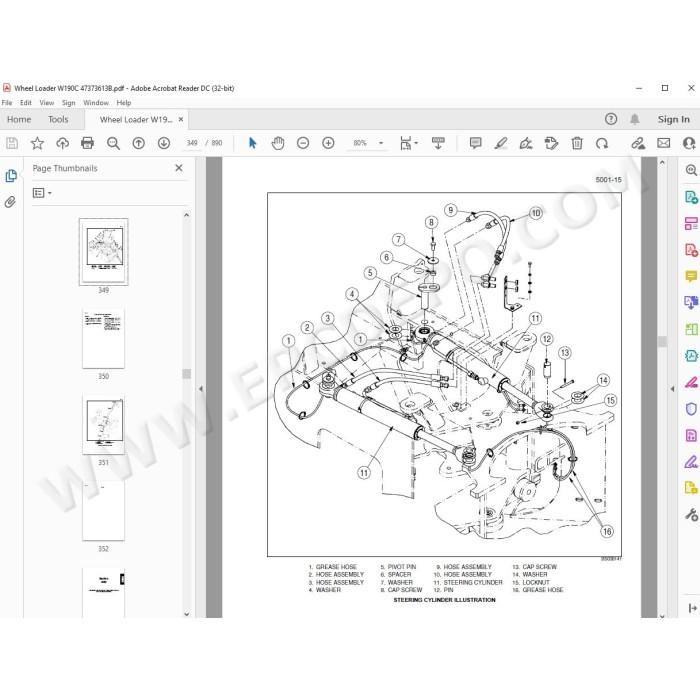Delete with the trash icon
This screenshot has height=700, width=700.
[x=577, y=143]
